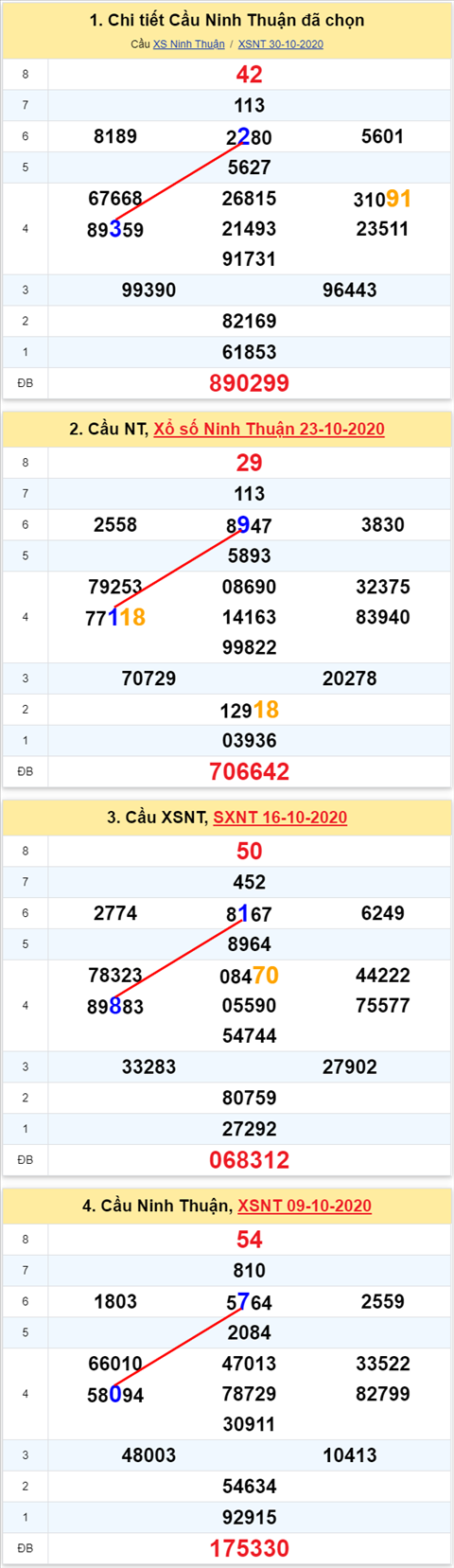Click the prize-8 number 50

(x=250, y=852)
